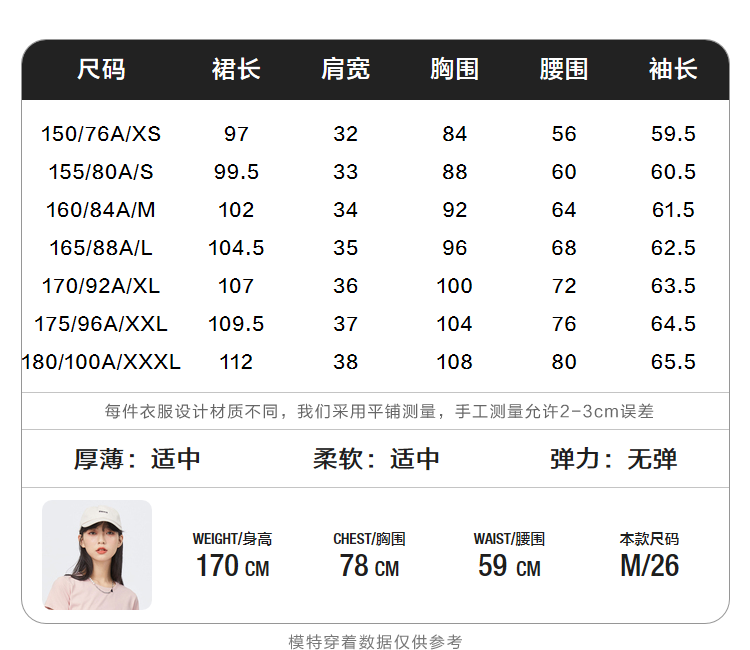Image resolution: width=750 pixels, height=650 pixels.
Task: Click the measurement tolerance note 每件衣服设计材质不同
Action: coord(379,411)
